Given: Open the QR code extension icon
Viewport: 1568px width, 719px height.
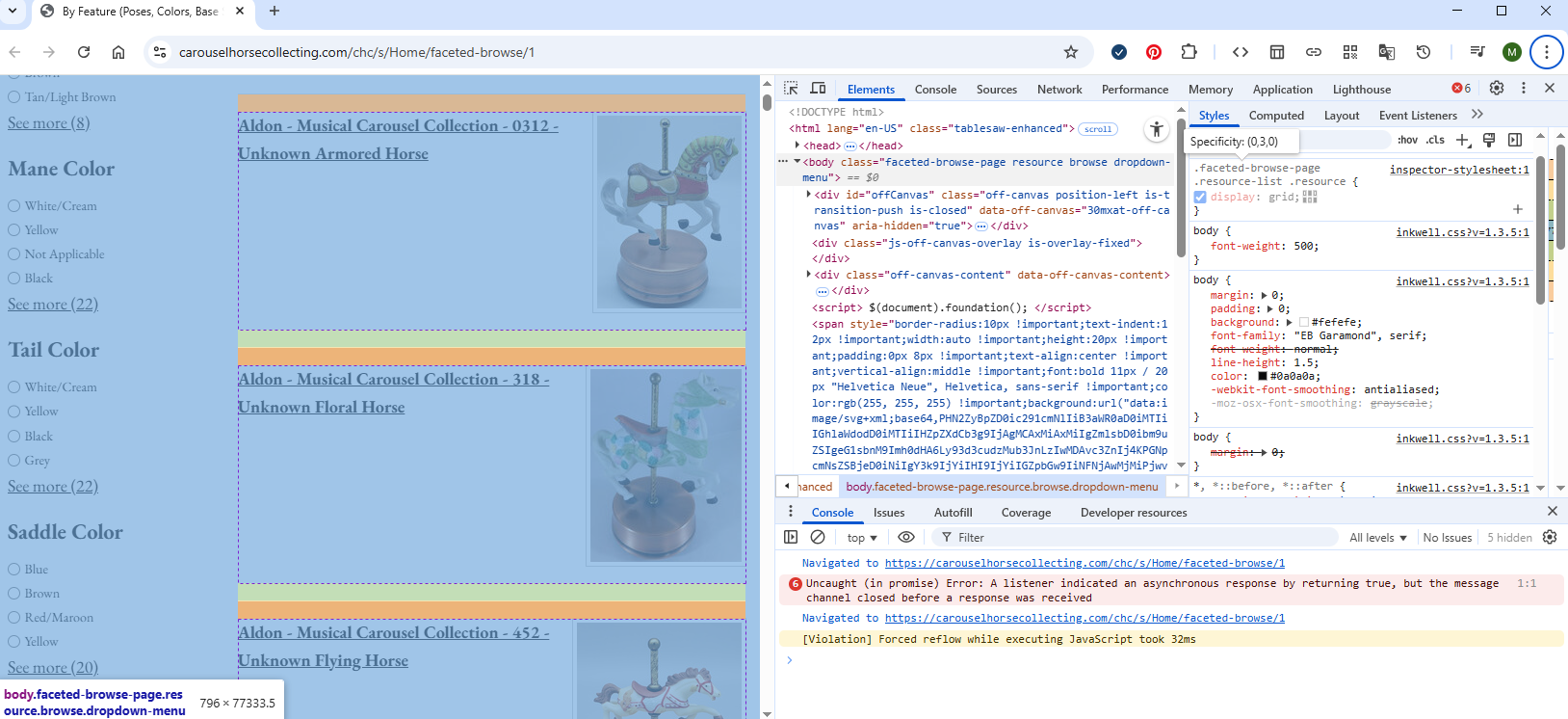Looking at the screenshot, I should pos(1350,52).
